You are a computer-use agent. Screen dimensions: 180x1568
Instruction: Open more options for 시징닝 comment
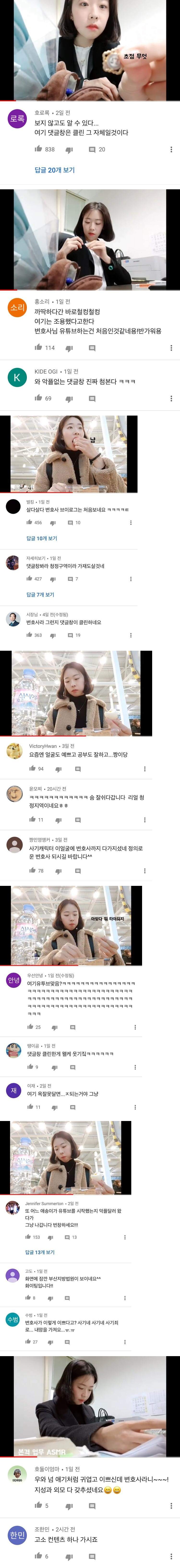pos(131,635)
